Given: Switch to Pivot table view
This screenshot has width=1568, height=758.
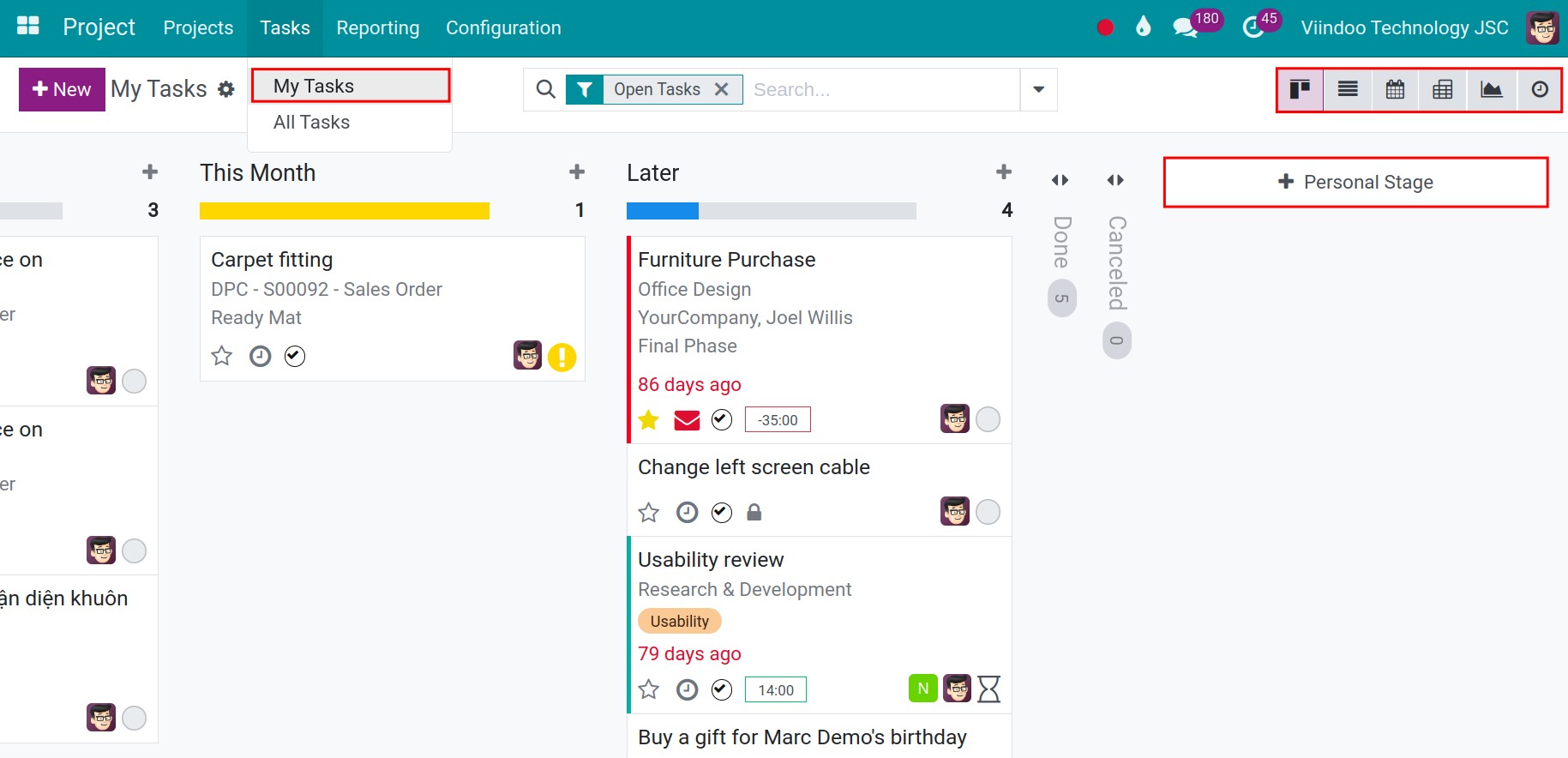Looking at the screenshot, I should (x=1443, y=89).
